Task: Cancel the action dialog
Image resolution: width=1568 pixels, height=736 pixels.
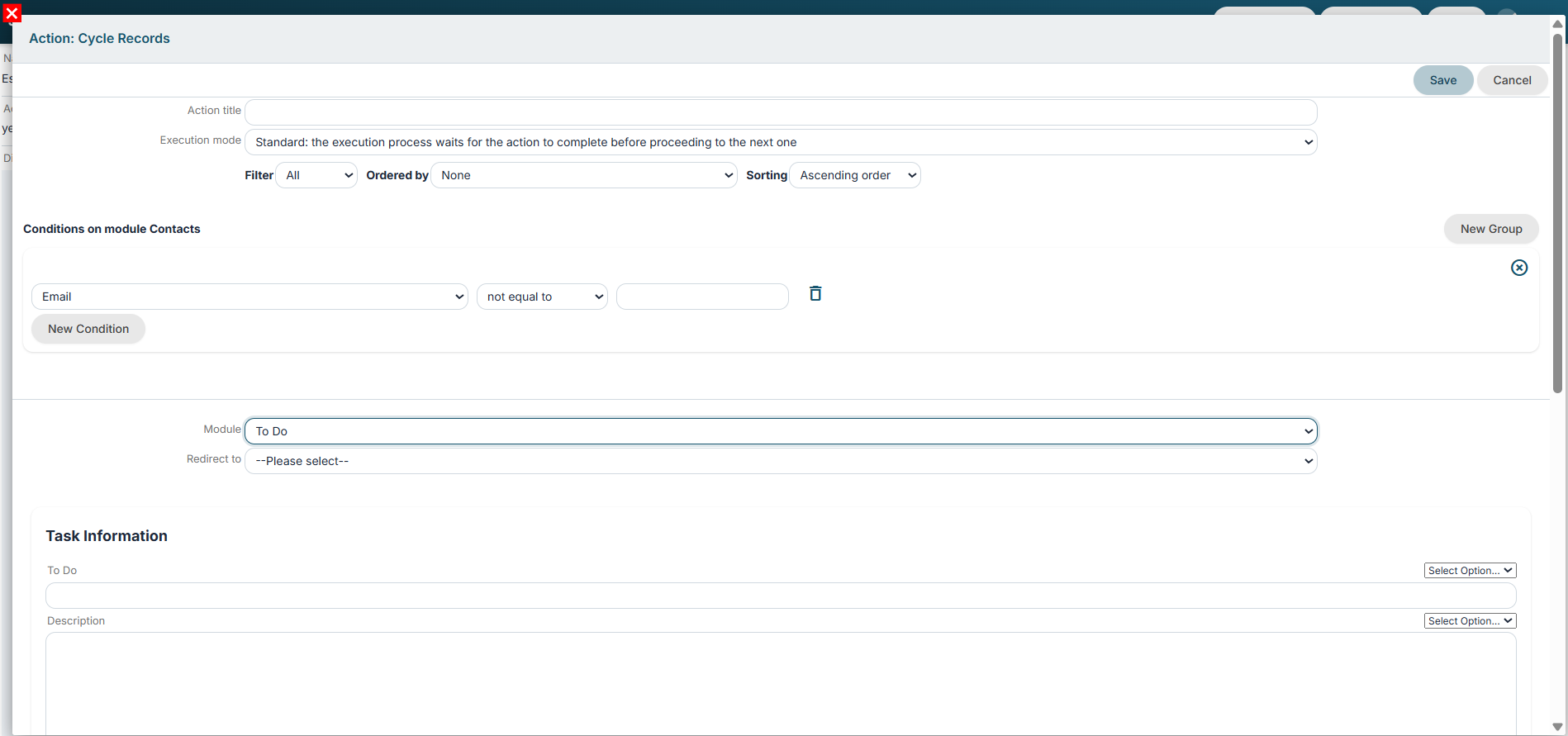Action: (x=1512, y=80)
